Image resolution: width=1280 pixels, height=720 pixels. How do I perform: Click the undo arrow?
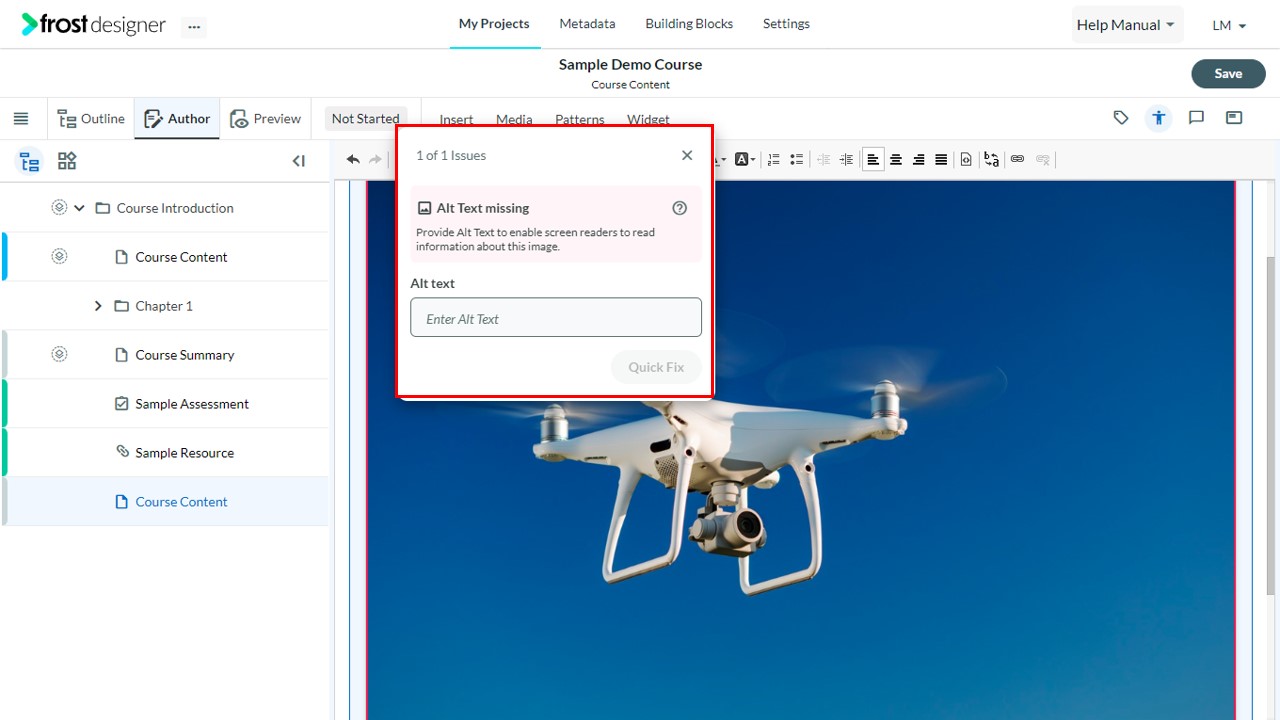(x=353, y=159)
